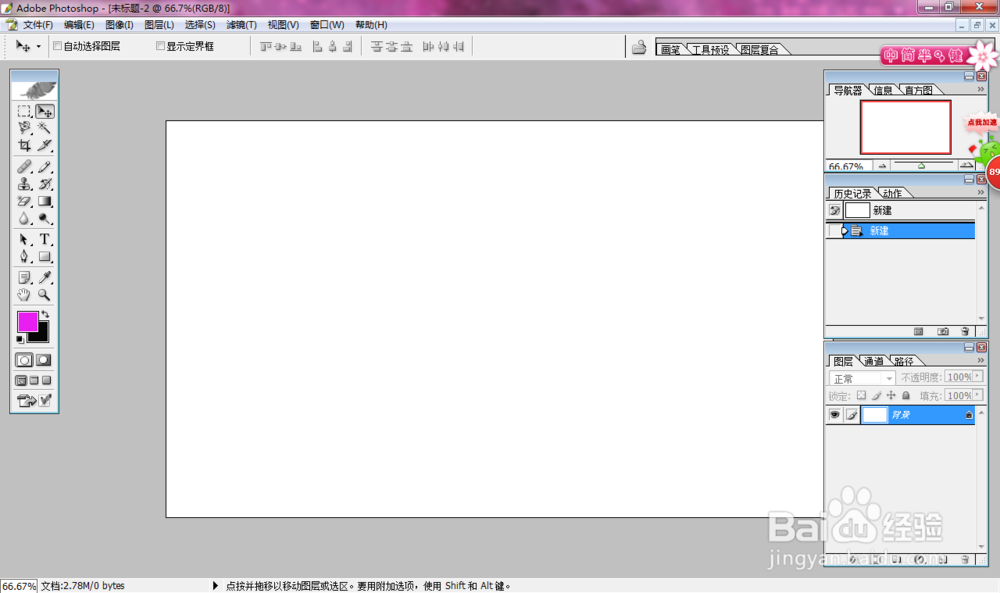The width and height of the screenshot is (1000, 593).
Task: Switch to 动作 tab
Action: coord(892,193)
